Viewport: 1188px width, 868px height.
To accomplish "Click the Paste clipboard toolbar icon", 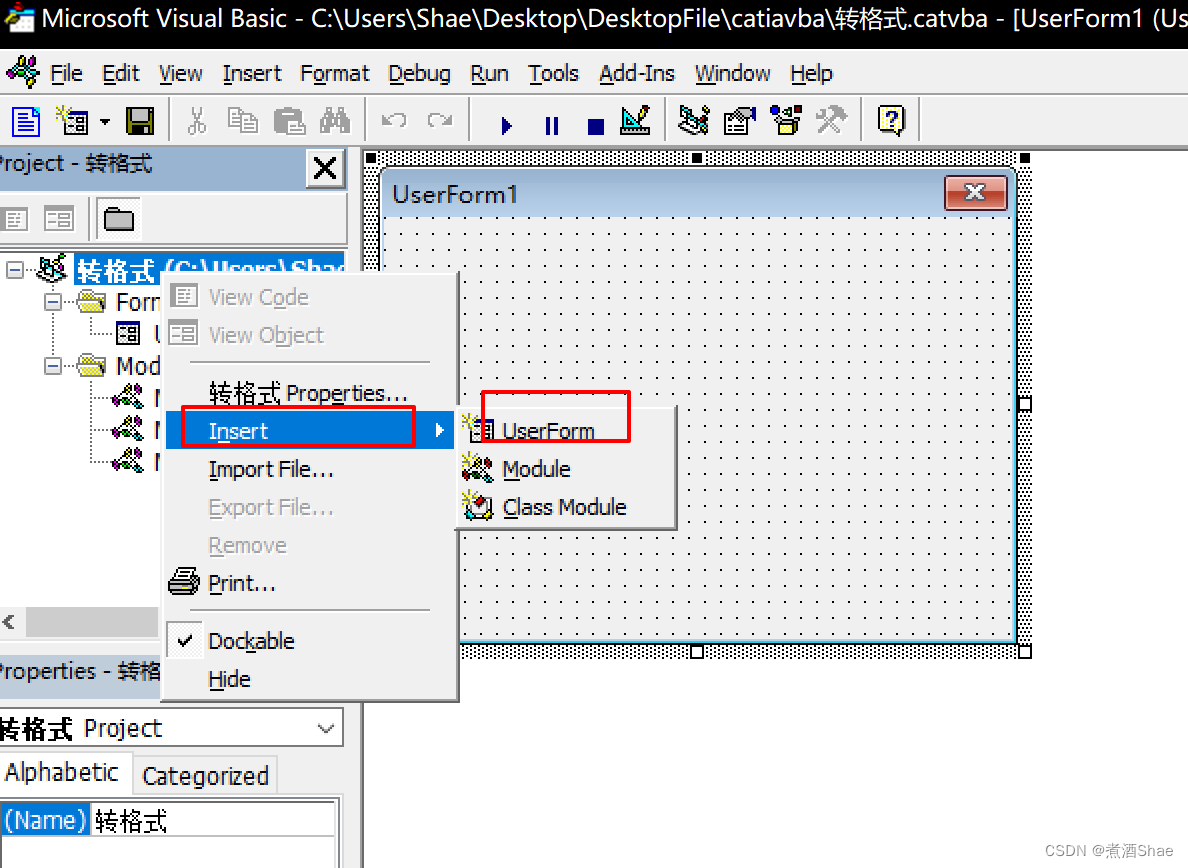I will [289, 121].
